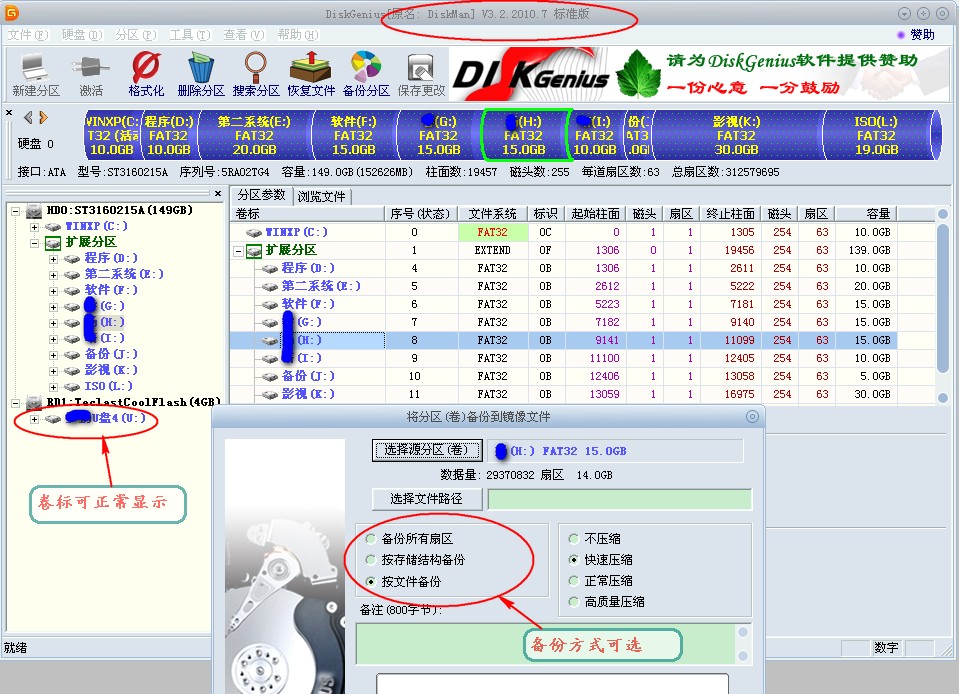The height and width of the screenshot is (694, 959).
Task: Expand 影视 (K:) node in tree
Action: (x=53, y=371)
